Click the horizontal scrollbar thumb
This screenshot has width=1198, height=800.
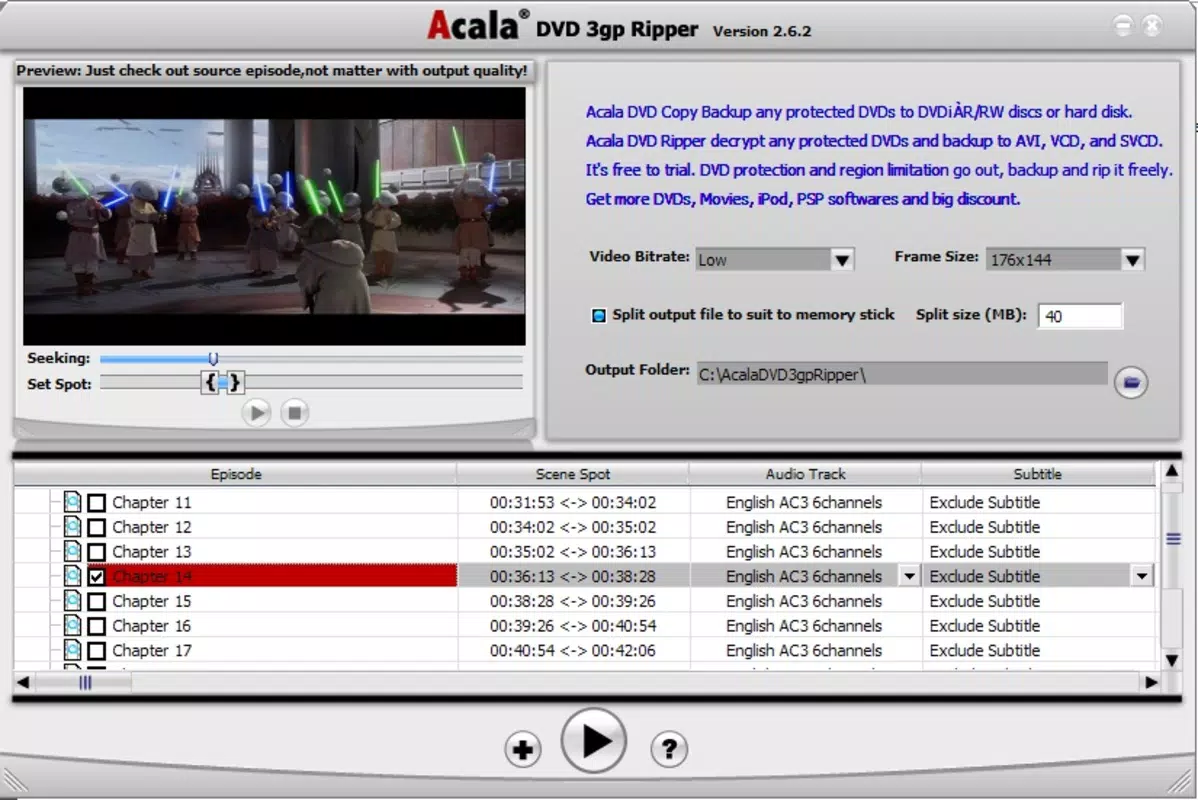pyautogui.click(x=85, y=682)
